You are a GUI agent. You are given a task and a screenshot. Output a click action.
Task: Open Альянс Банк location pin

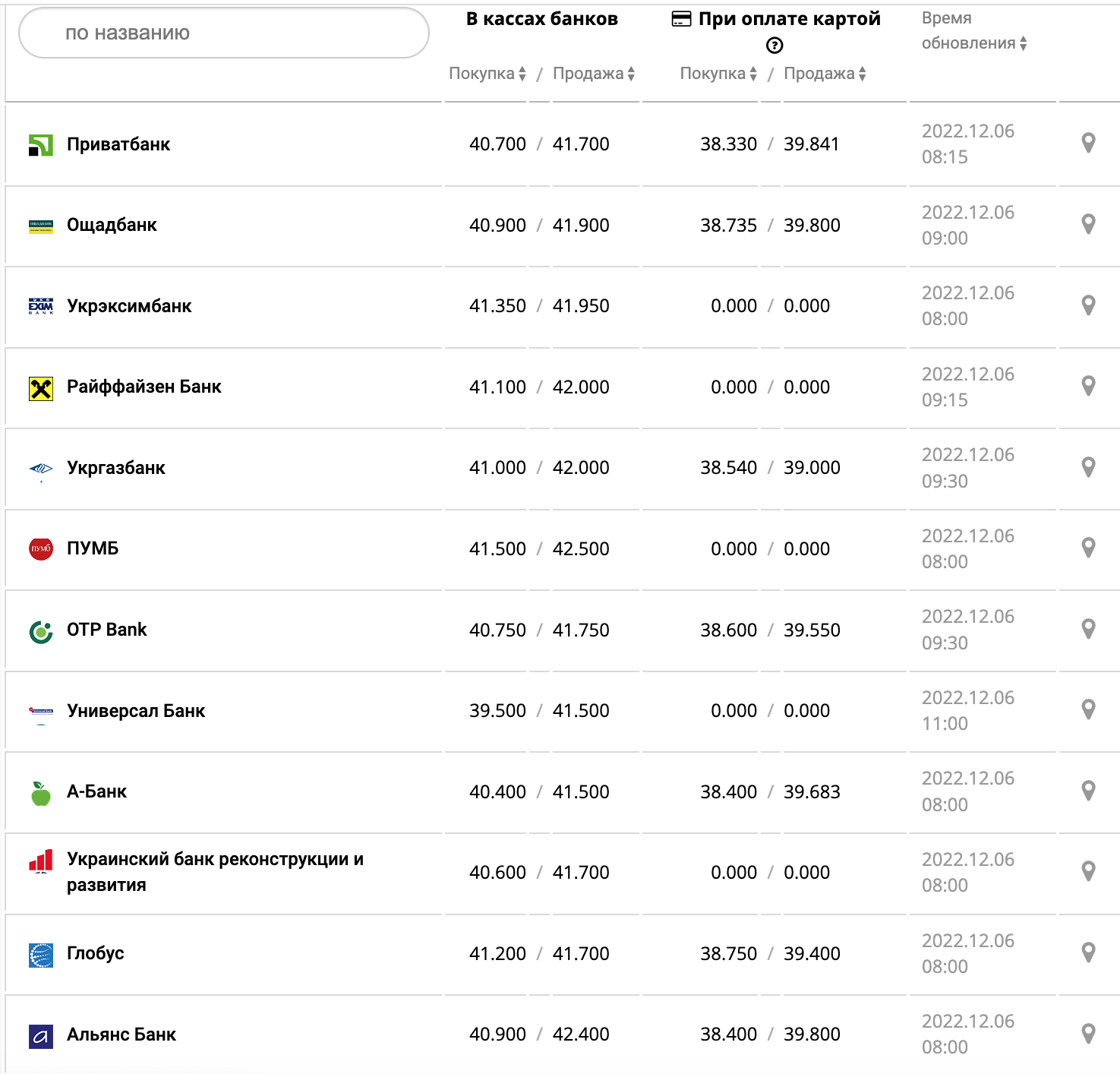[x=1088, y=1034]
